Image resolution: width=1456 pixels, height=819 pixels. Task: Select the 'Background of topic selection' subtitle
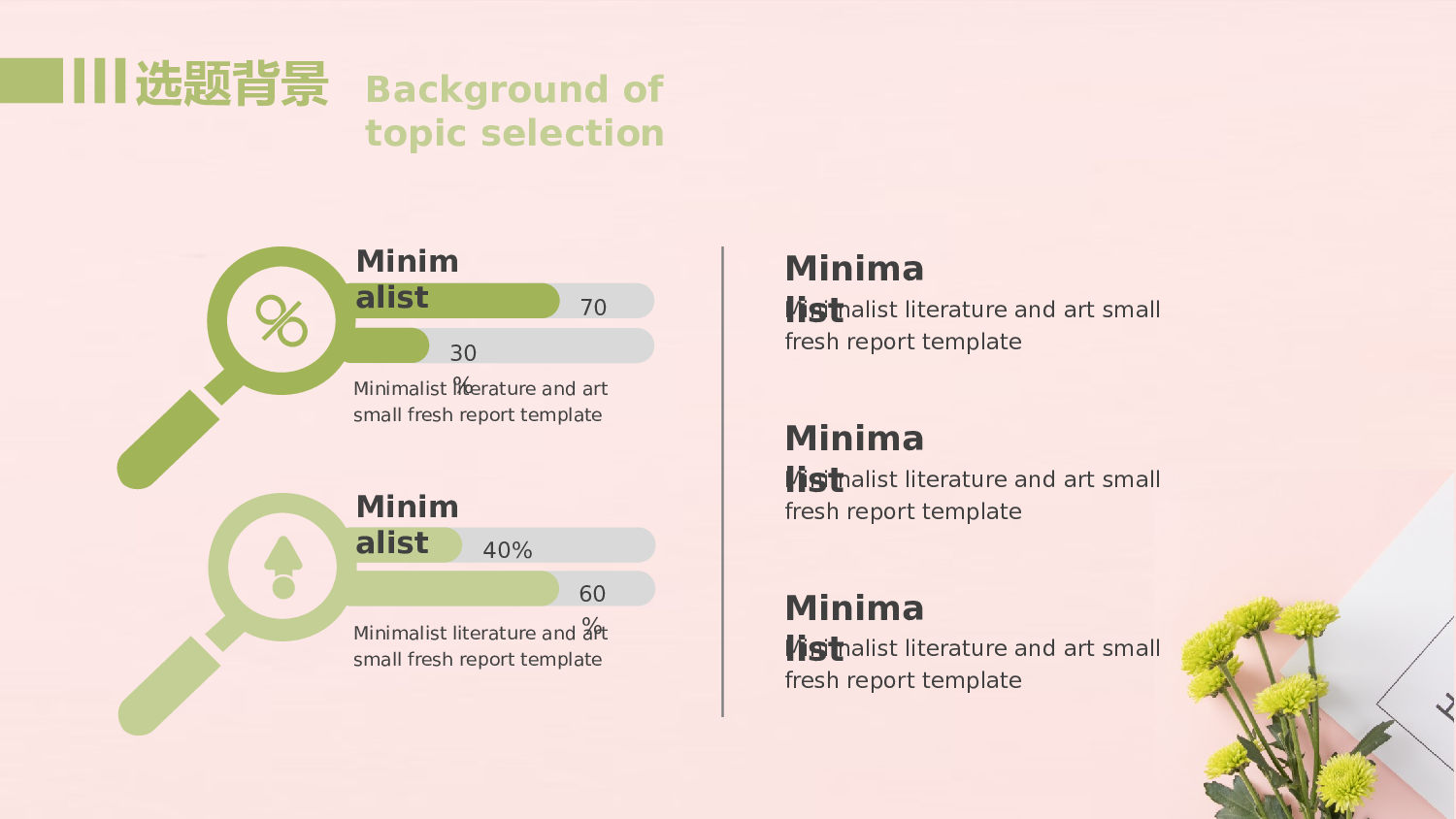[x=514, y=111]
